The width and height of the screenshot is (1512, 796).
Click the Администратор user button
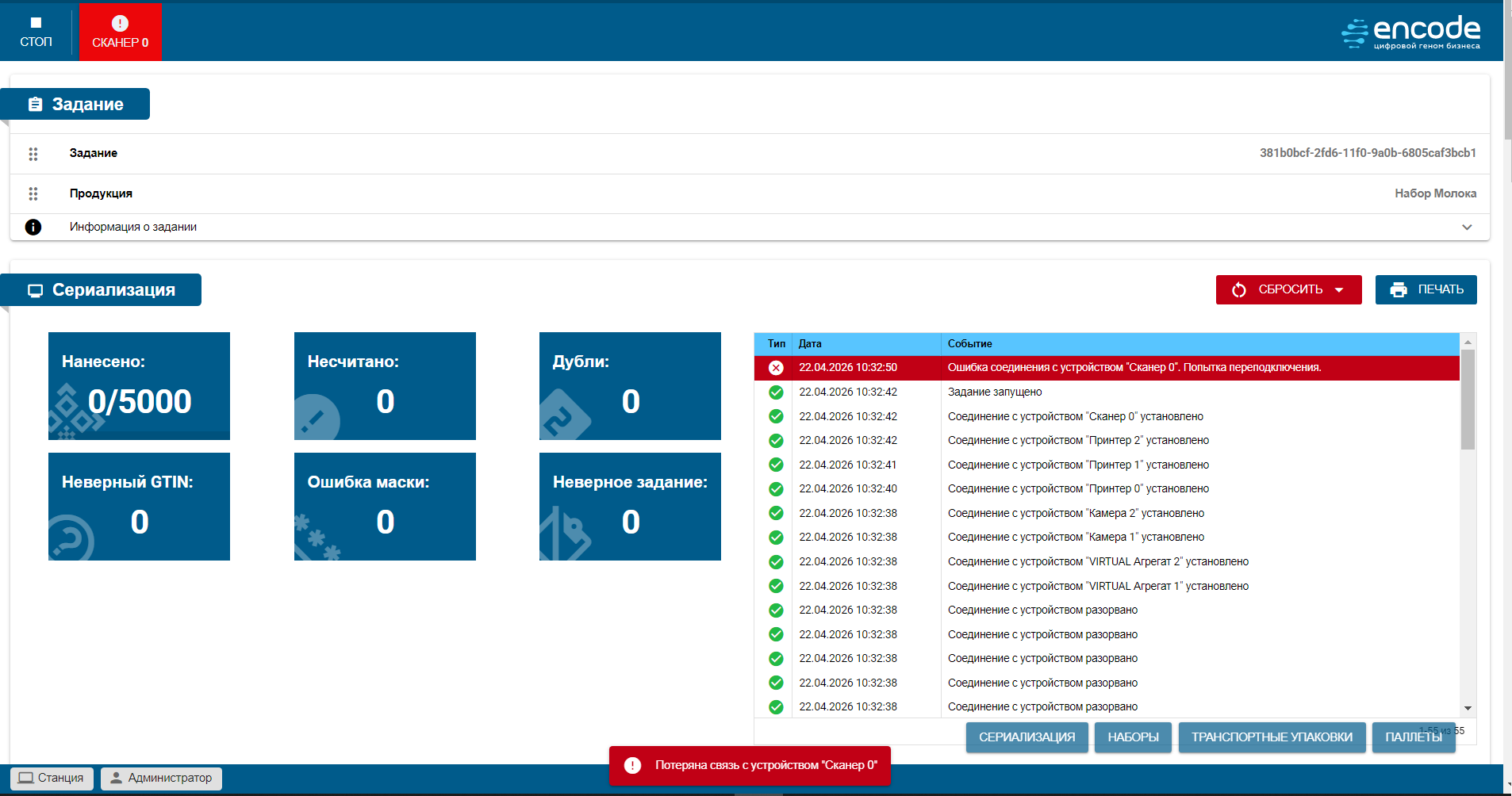[x=161, y=778]
